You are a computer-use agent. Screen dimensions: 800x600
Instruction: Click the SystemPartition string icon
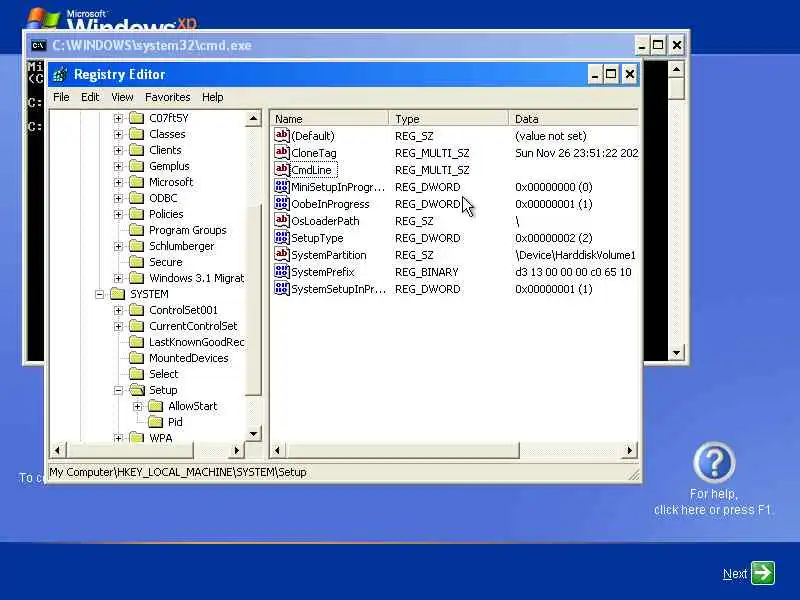coord(282,254)
